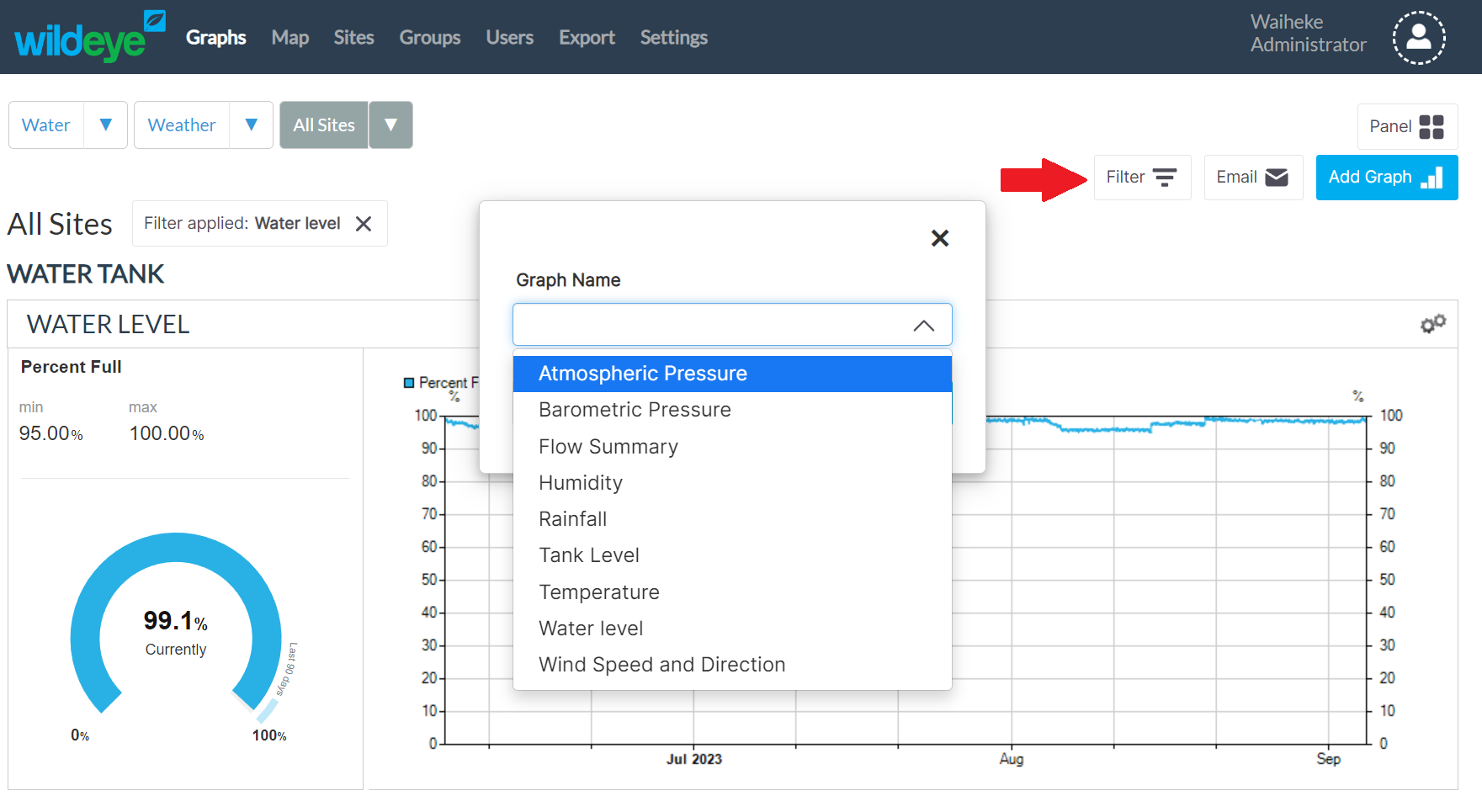Viewport: 1482px width, 812px height.
Task: Switch to Panel grid view
Action: [1406, 126]
